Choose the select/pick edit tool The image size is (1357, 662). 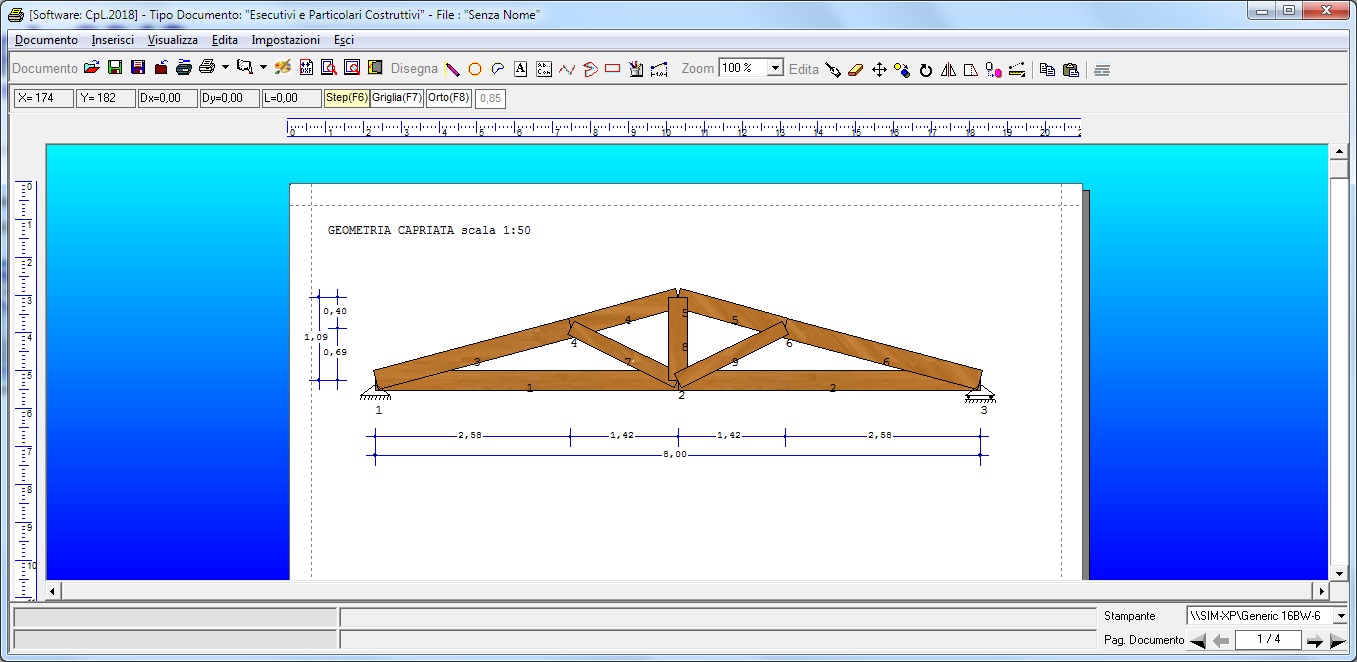[833, 70]
